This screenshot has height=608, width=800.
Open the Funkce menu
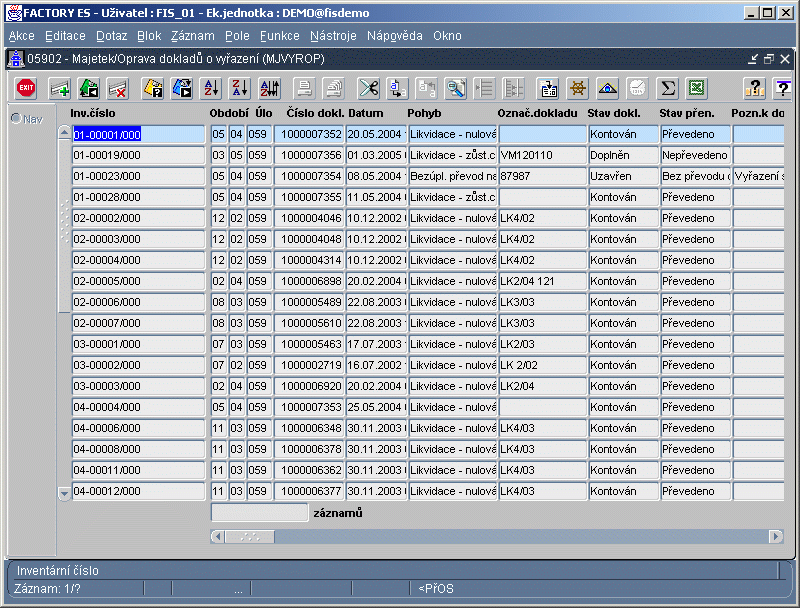[280, 36]
